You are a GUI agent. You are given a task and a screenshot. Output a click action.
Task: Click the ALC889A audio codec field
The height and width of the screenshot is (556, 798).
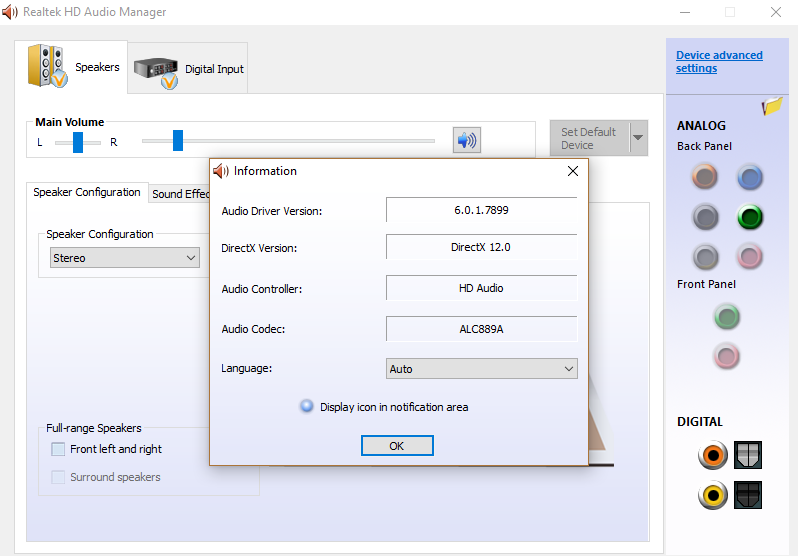click(481, 329)
